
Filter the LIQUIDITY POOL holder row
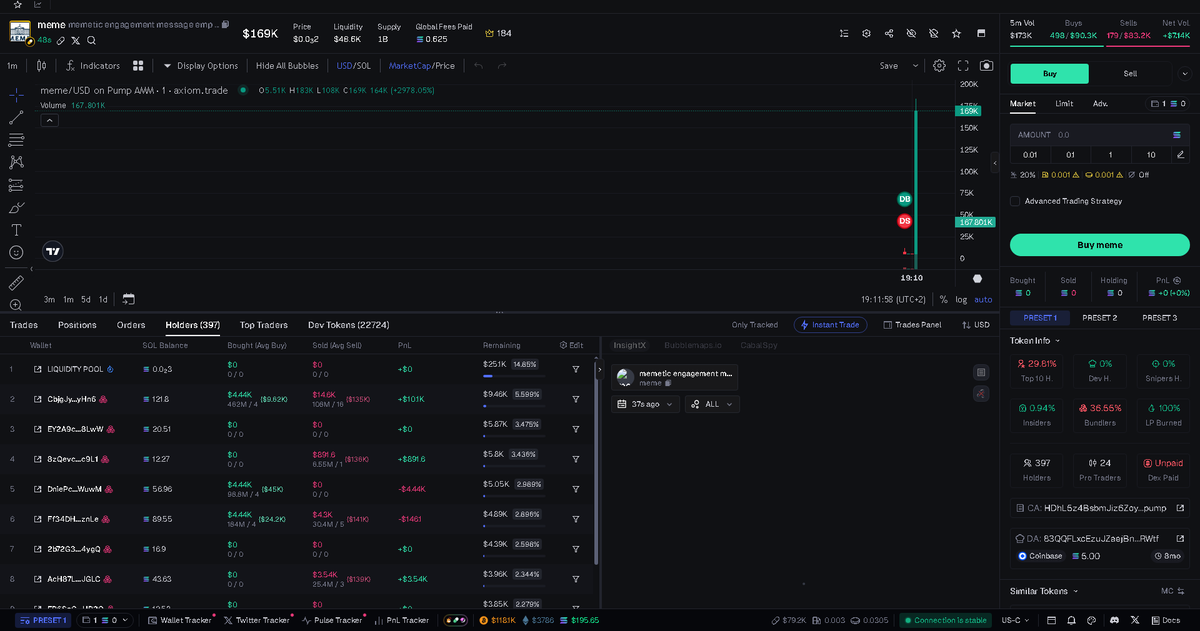tap(576, 369)
